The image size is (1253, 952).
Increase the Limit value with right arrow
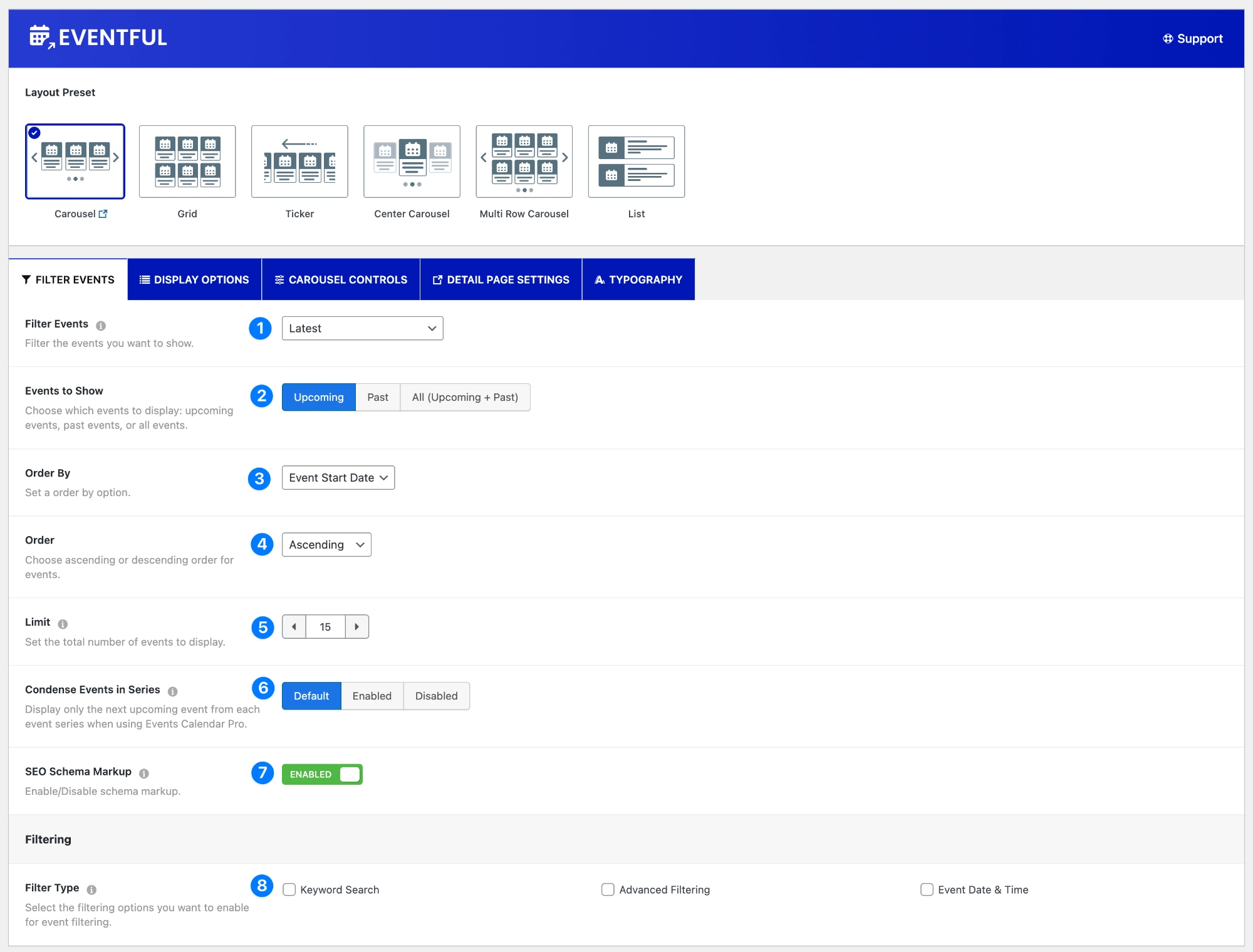(356, 626)
